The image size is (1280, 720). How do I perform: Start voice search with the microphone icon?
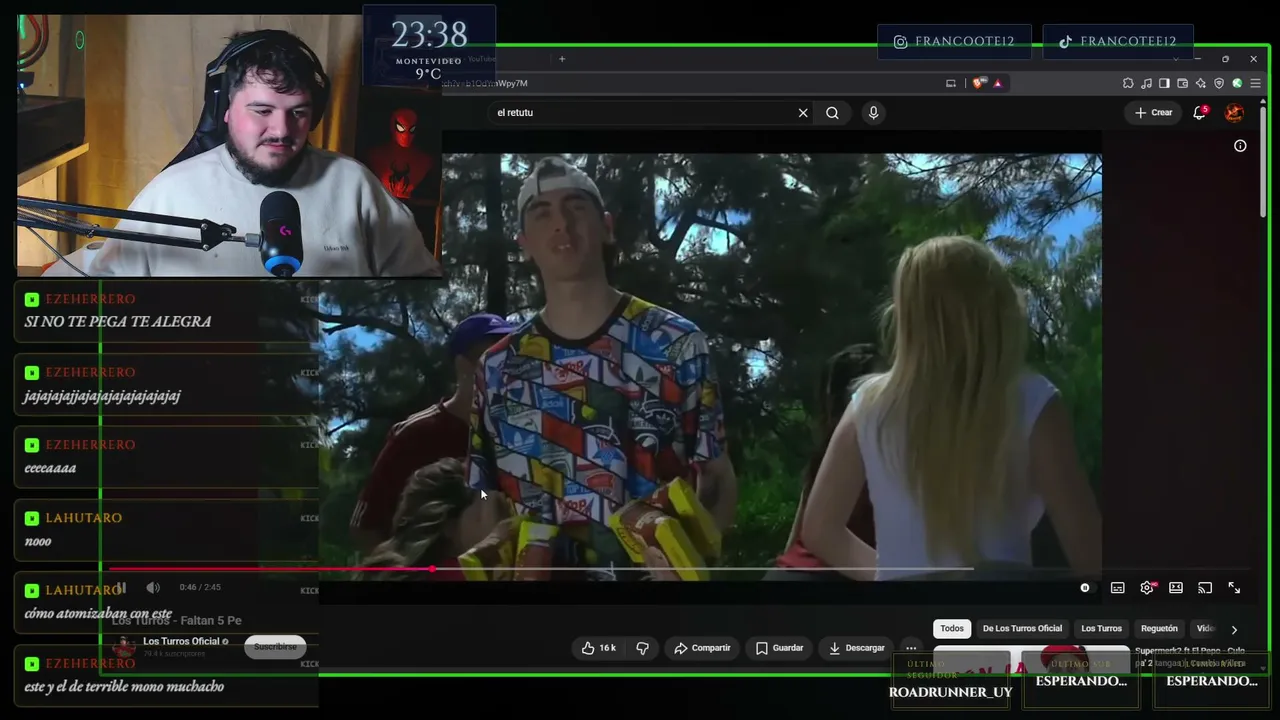point(873,113)
